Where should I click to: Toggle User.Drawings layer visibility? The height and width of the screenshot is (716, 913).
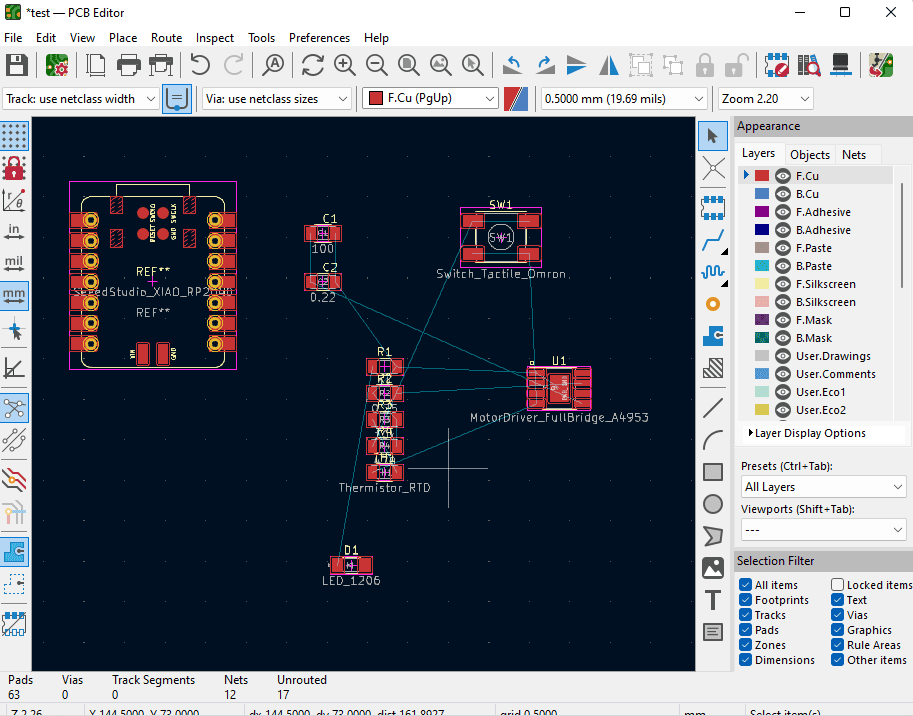783,356
